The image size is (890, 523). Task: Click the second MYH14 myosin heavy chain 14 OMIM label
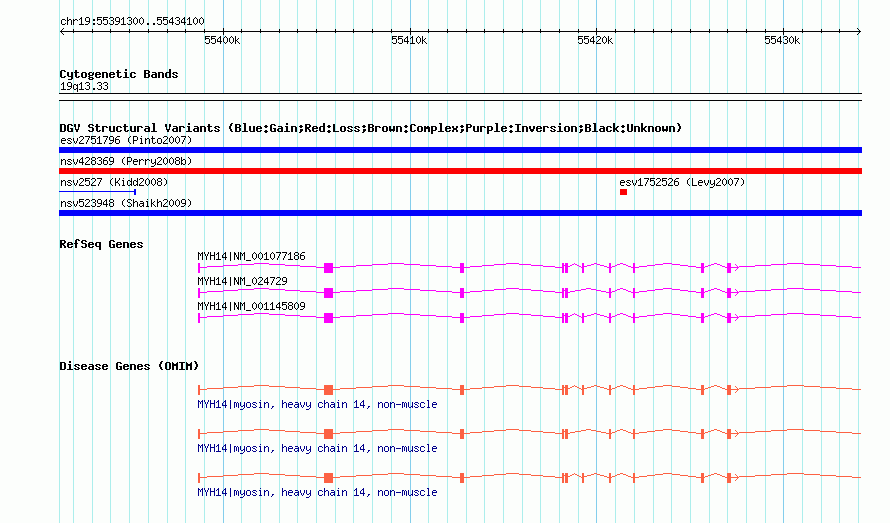317,448
